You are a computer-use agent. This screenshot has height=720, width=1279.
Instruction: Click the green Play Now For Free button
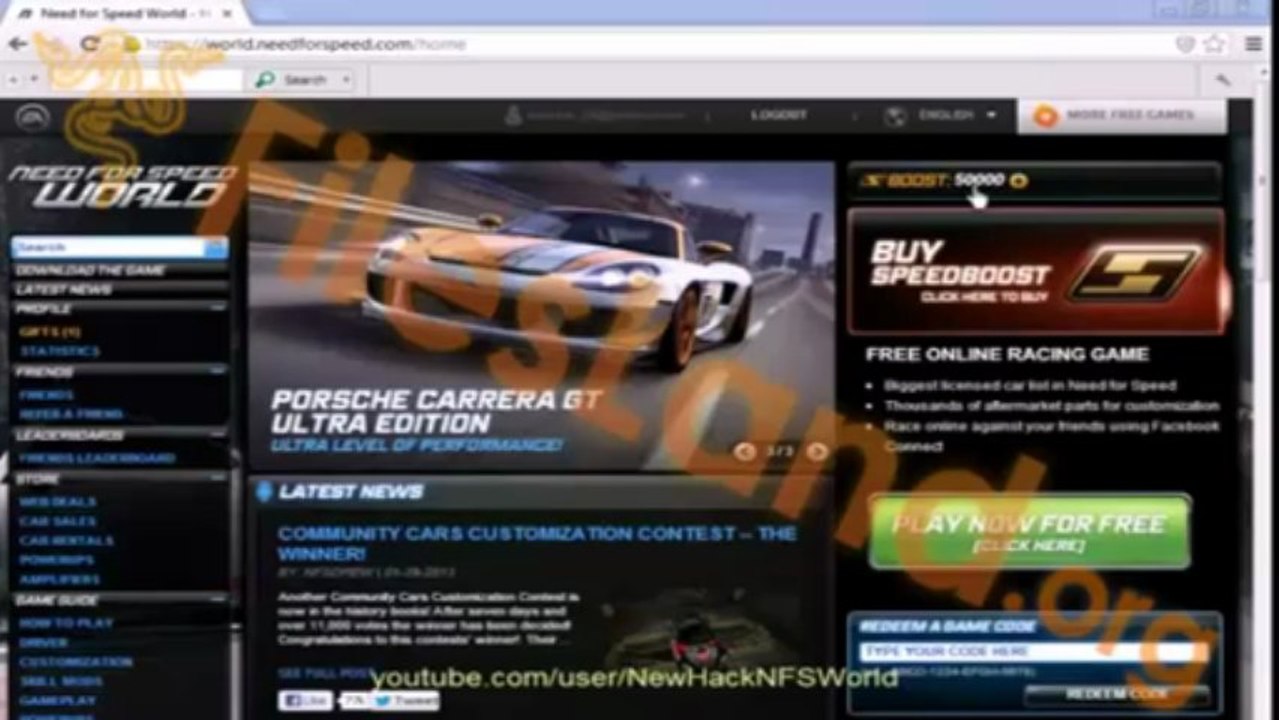(x=1029, y=531)
